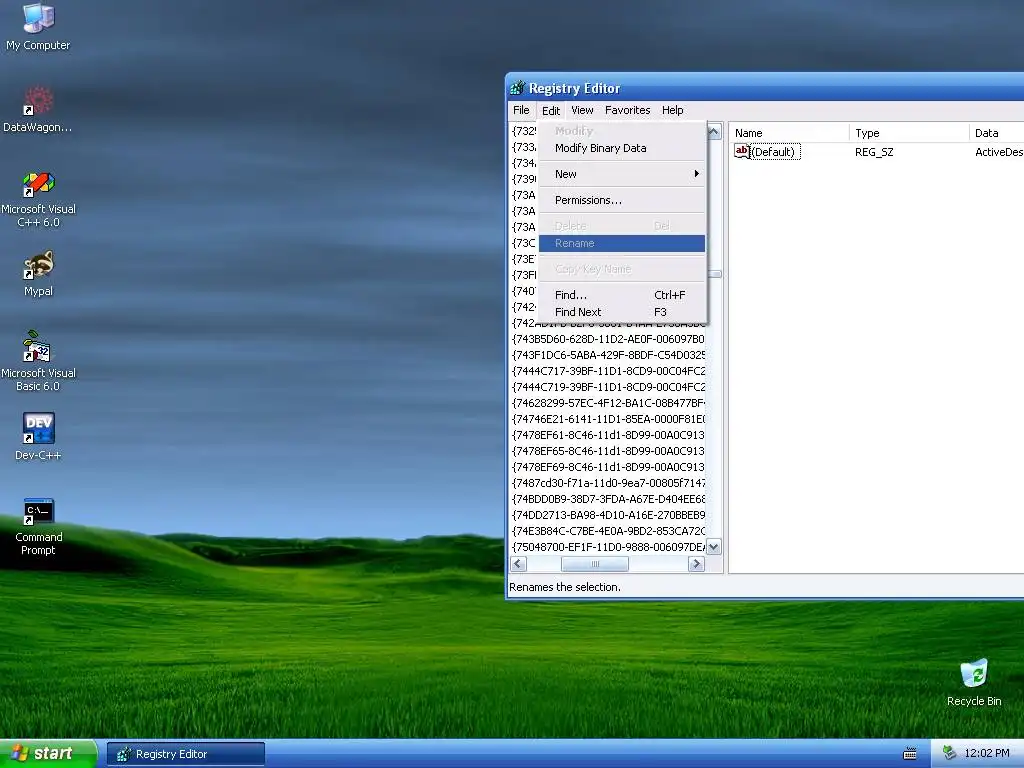Select the Recycle Bin icon
Viewport: 1024px width, 768px height.
pyautogui.click(x=974, y=682)
